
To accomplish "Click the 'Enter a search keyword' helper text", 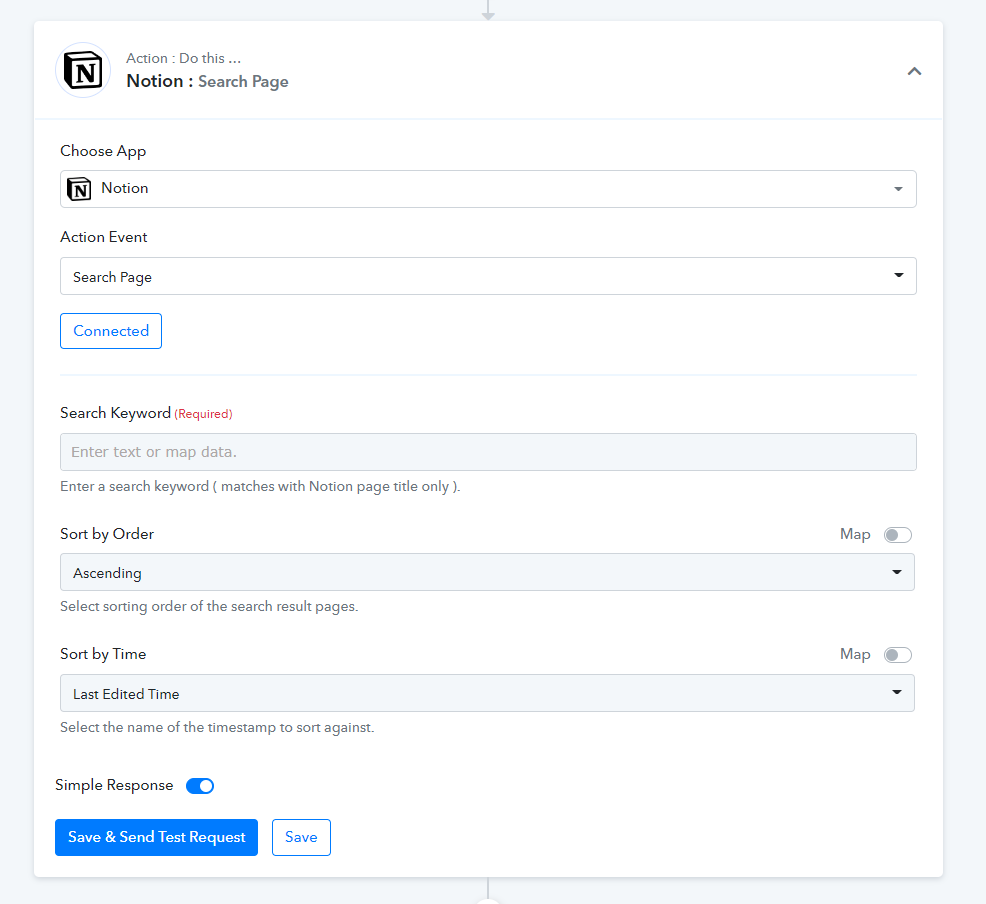I will (x=260, y=487).
